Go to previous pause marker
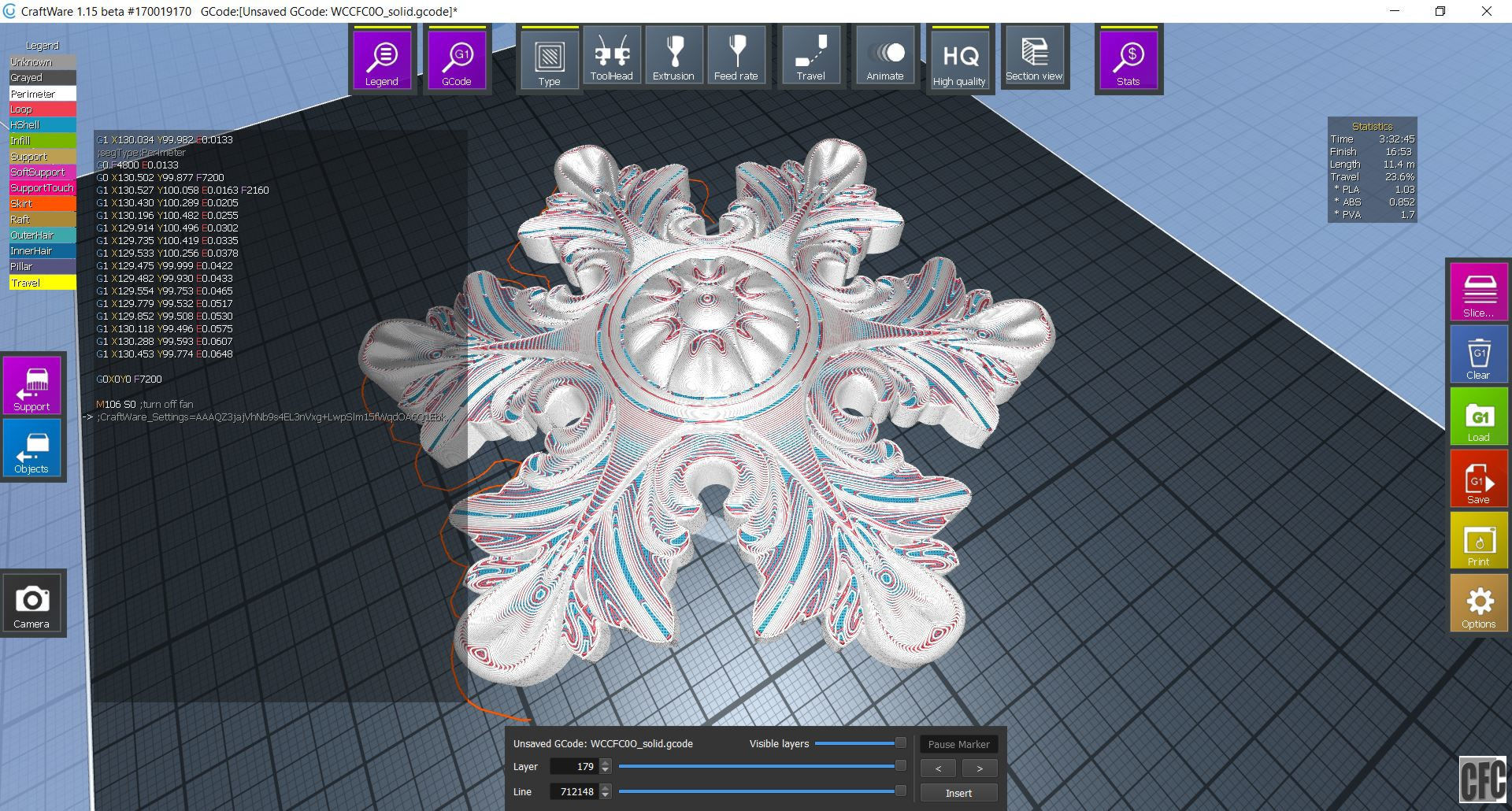The height and width of the screenshot is (811, 1512). (x=938, y=768)
